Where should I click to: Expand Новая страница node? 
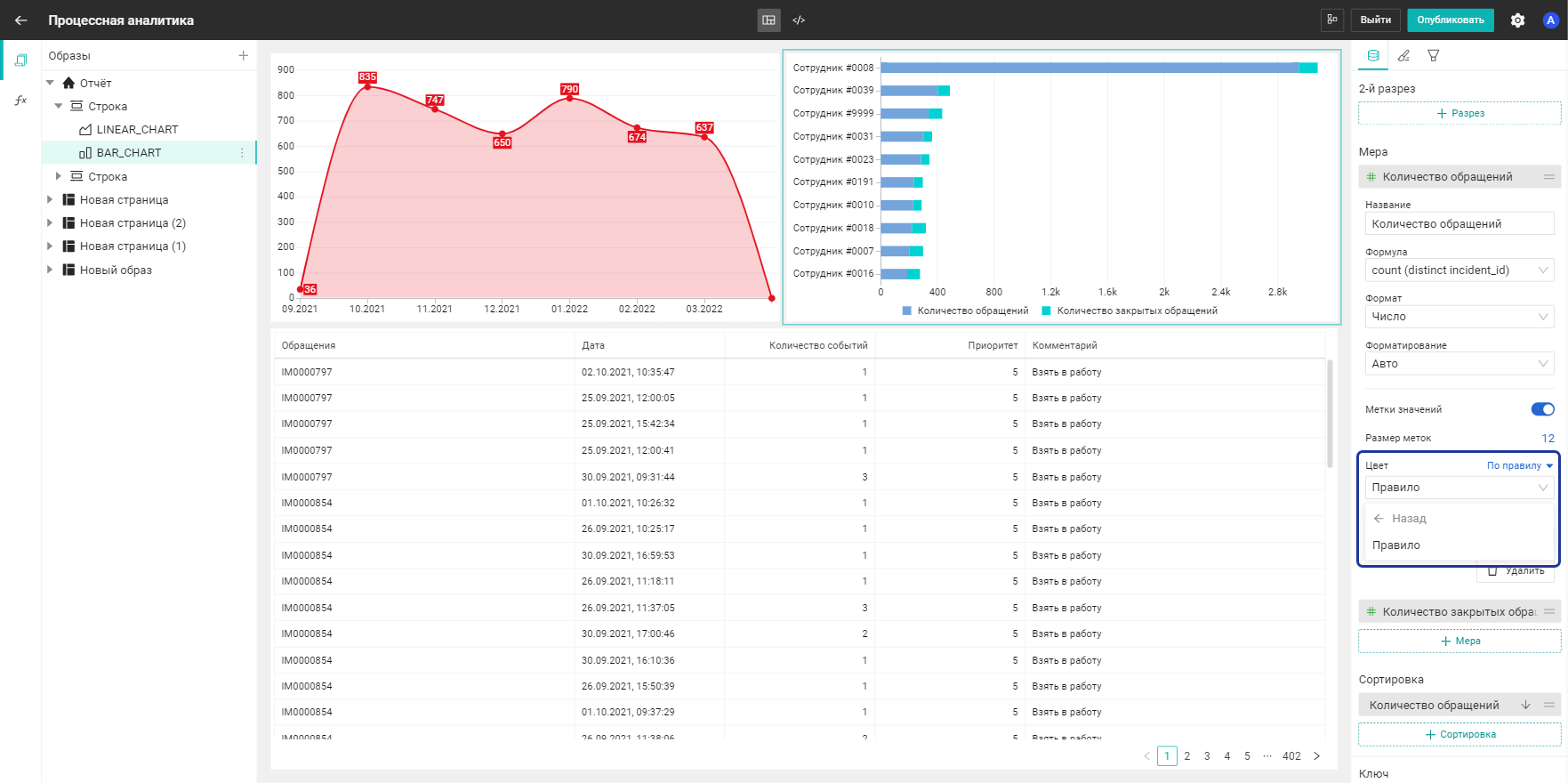click(x=50, y=199)
